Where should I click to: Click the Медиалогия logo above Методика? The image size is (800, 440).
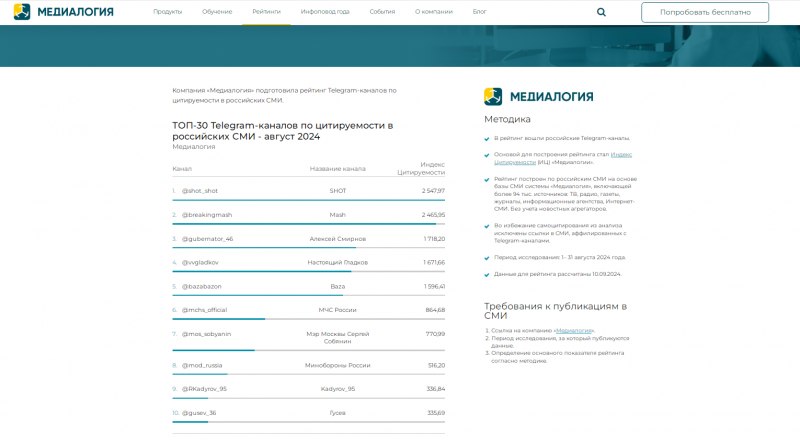pos(539,97)
